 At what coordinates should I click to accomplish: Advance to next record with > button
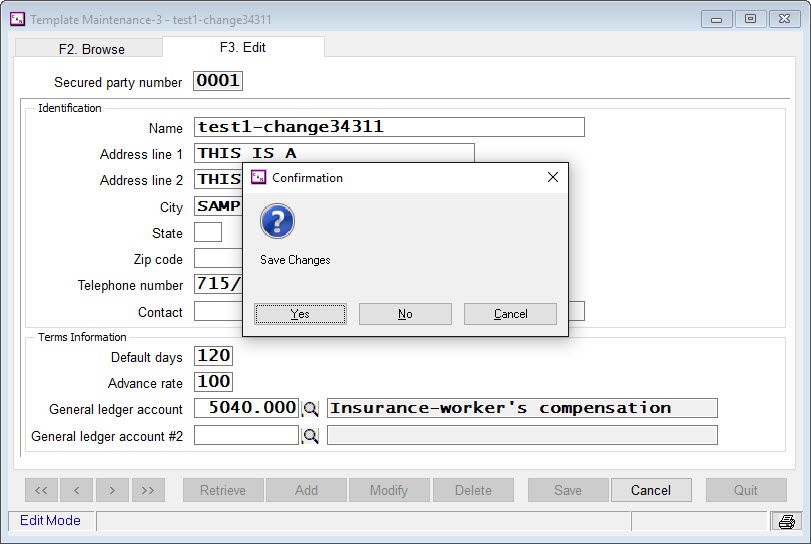[x=112, y=490]
